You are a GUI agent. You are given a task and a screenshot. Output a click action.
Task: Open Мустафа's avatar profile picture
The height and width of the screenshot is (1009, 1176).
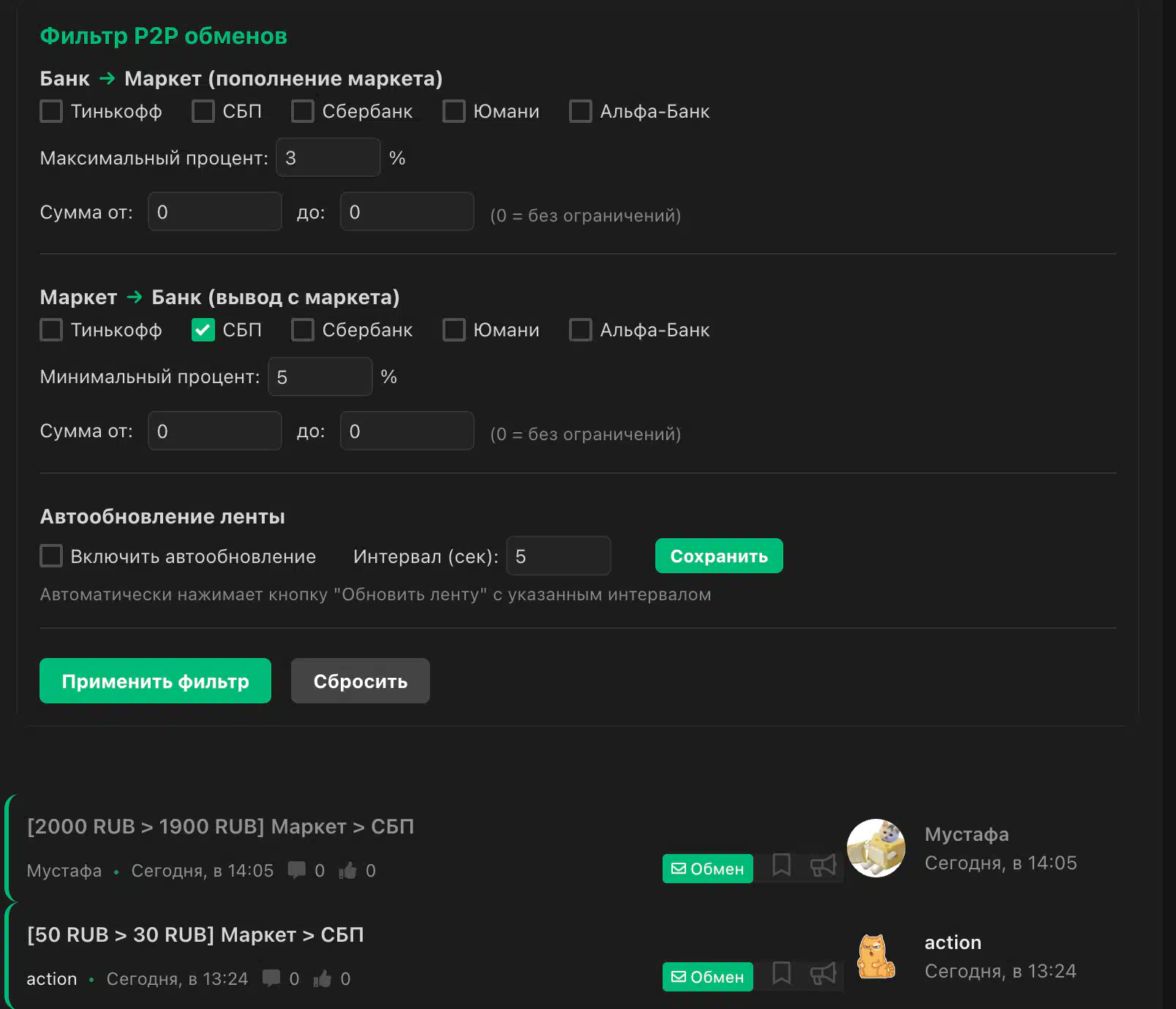pos(875,848)
